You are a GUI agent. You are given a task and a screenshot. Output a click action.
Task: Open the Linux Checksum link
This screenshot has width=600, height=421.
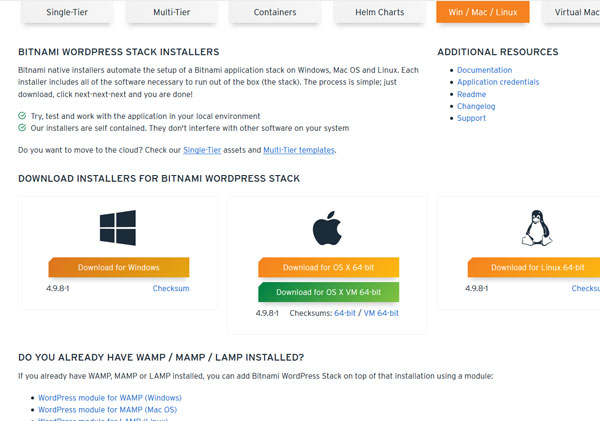[586, 288]
